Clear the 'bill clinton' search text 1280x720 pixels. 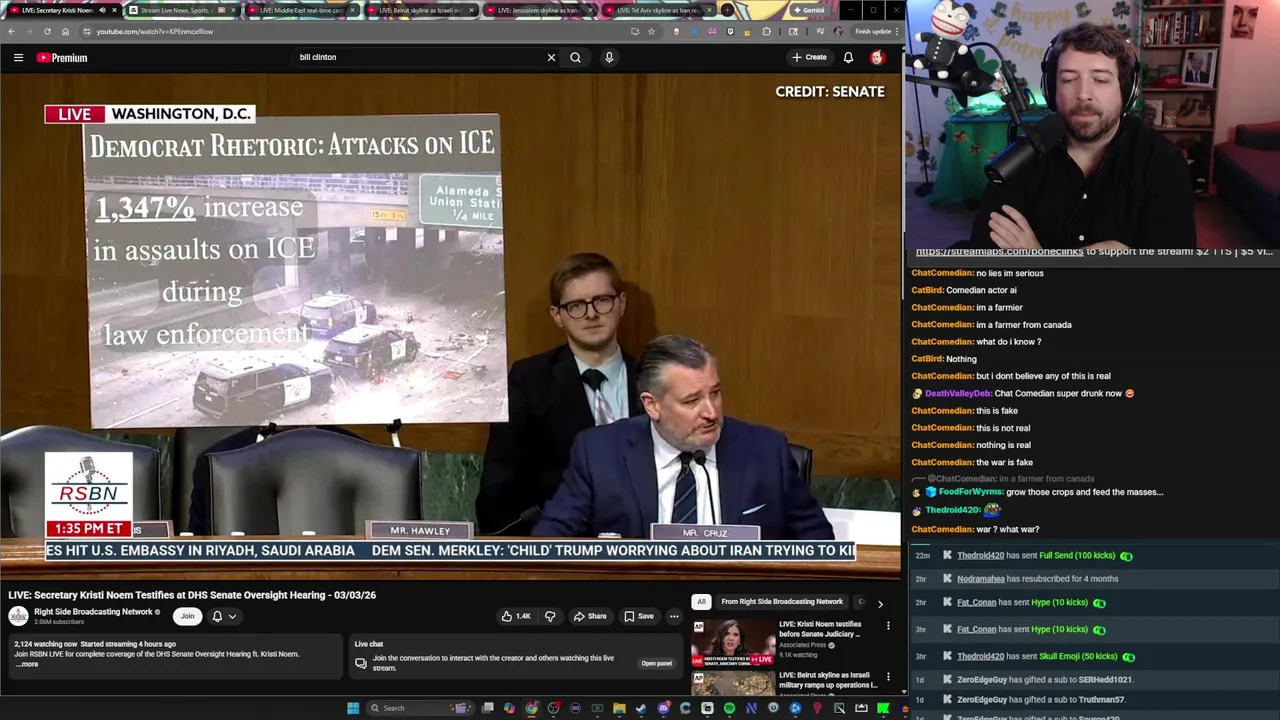coord(551,58)
